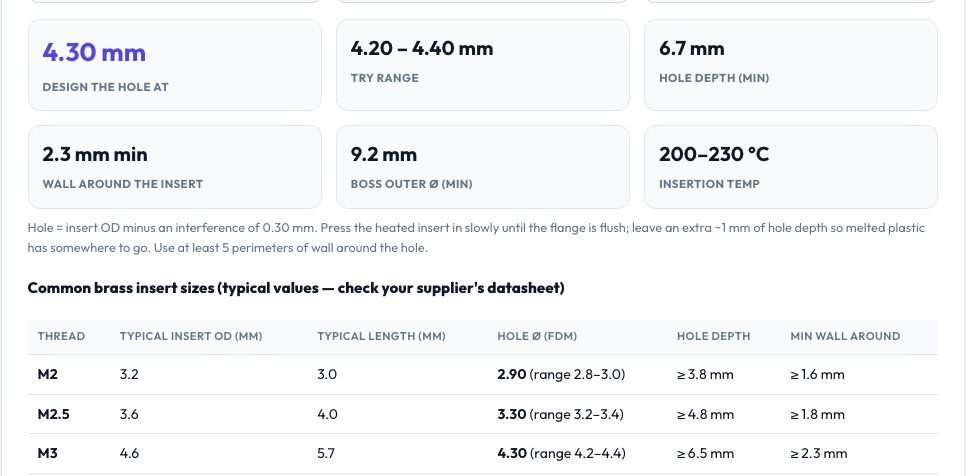
Task: Click the 9.2 mm boss outer diameter card
Action: [483, 167]
